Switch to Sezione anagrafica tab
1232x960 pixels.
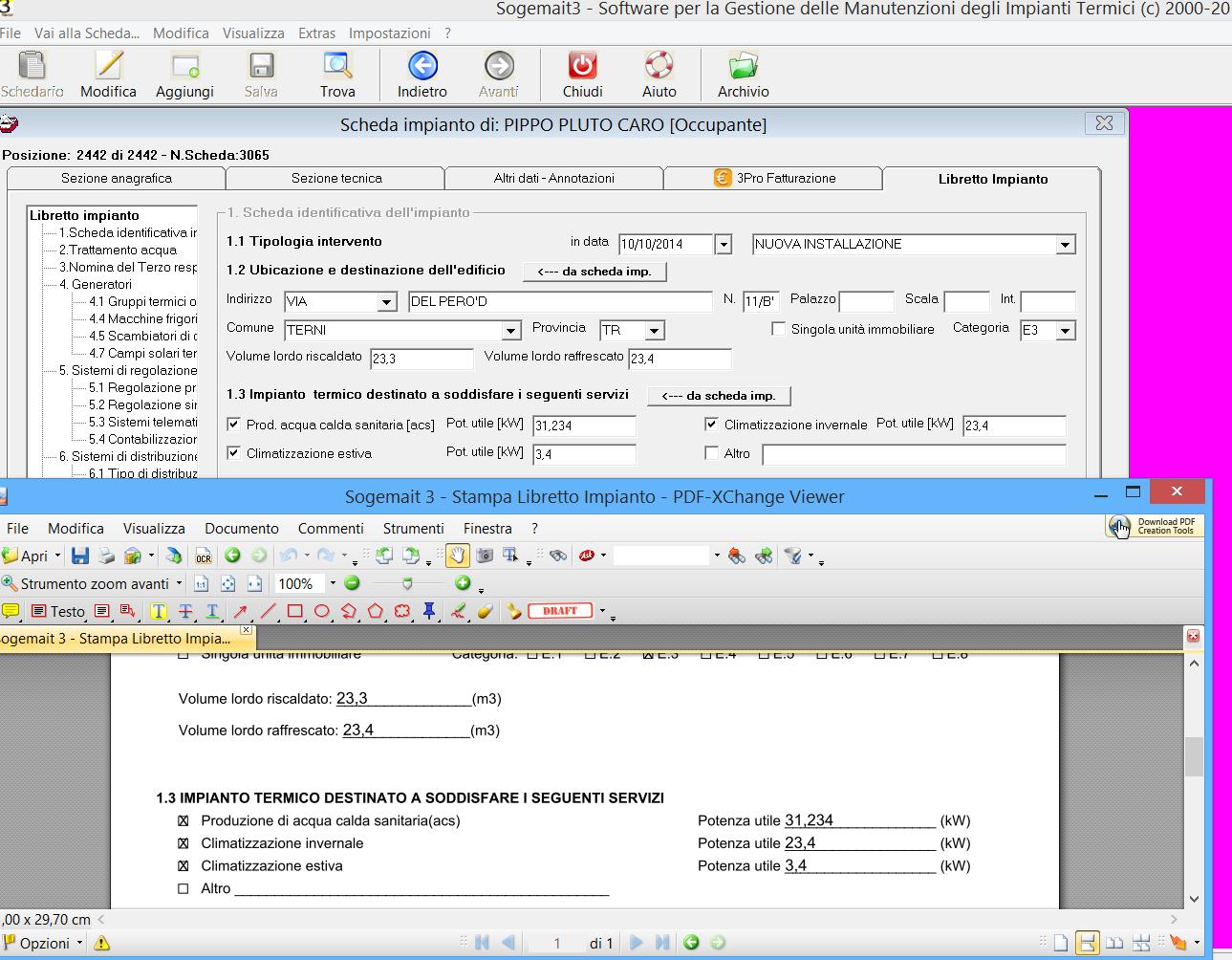(117, 179)
